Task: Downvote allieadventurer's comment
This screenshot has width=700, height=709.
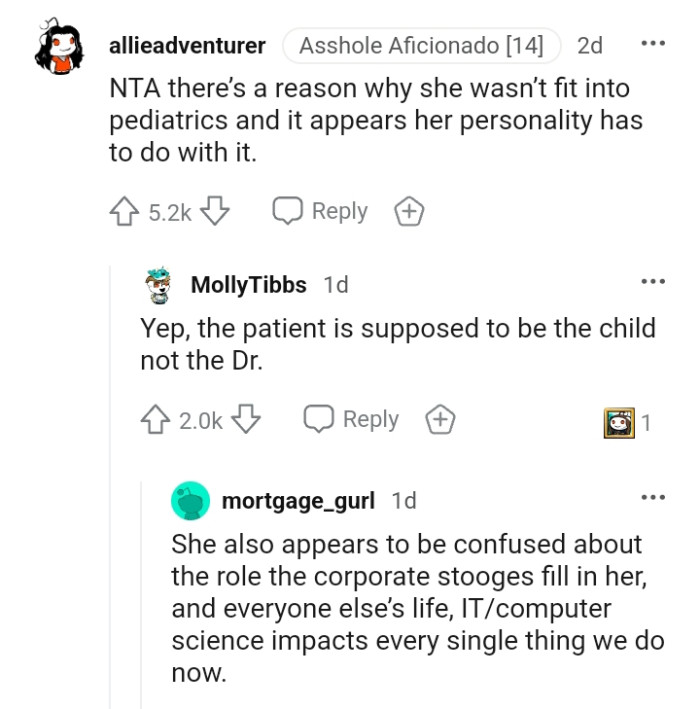Action: 215,212
